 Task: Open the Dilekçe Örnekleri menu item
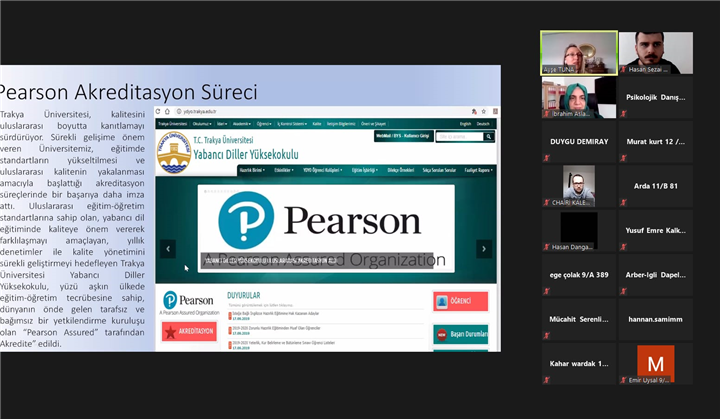[x=400, y=170]
